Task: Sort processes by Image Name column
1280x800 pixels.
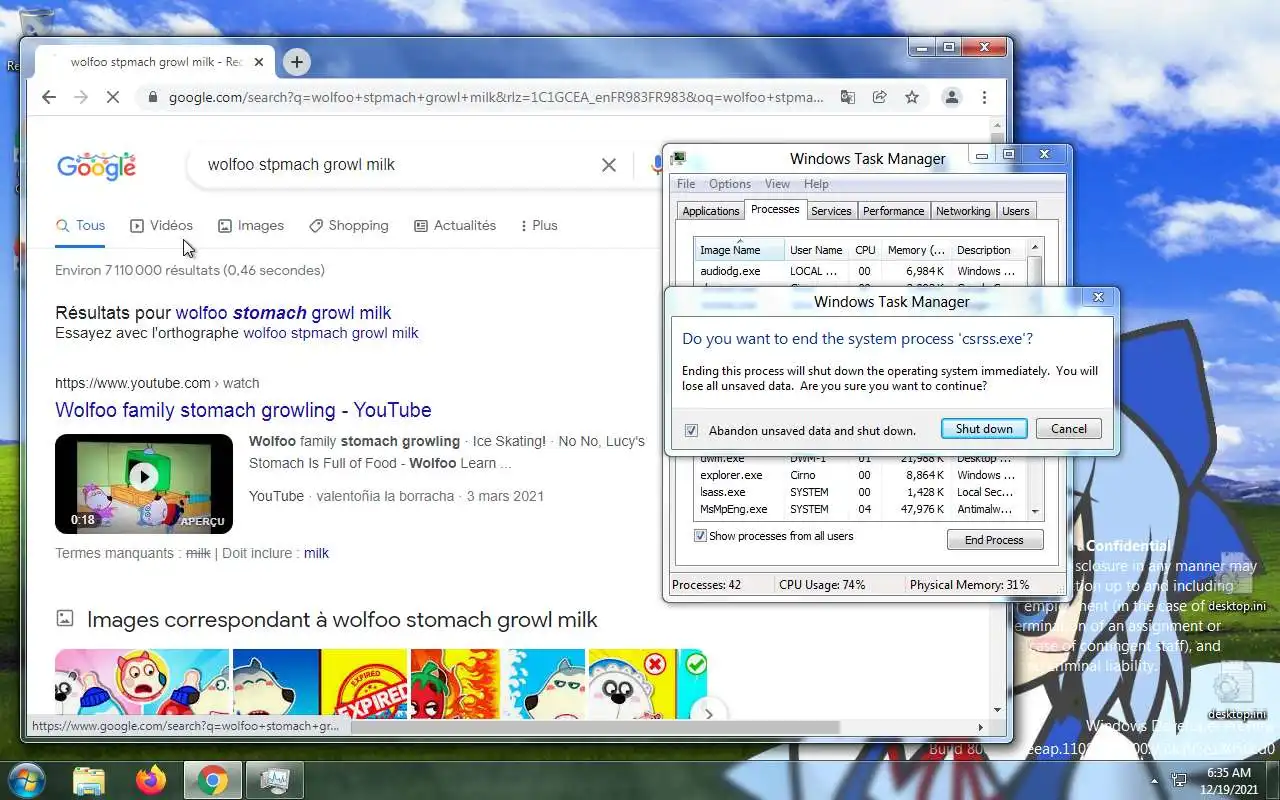Action: [739, 250]
